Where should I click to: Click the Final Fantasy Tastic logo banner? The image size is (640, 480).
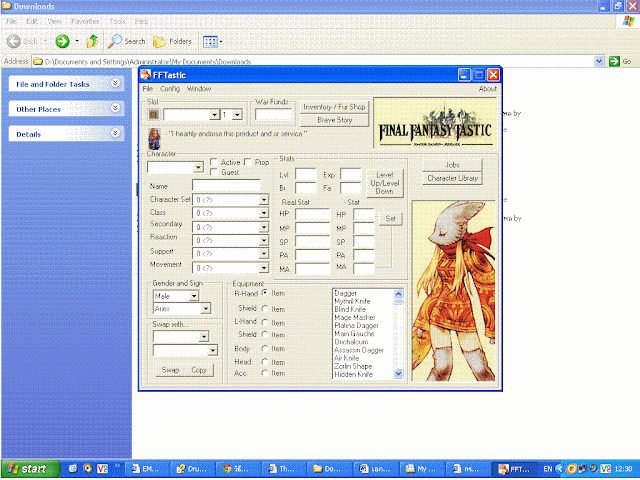tap(435, 123)
